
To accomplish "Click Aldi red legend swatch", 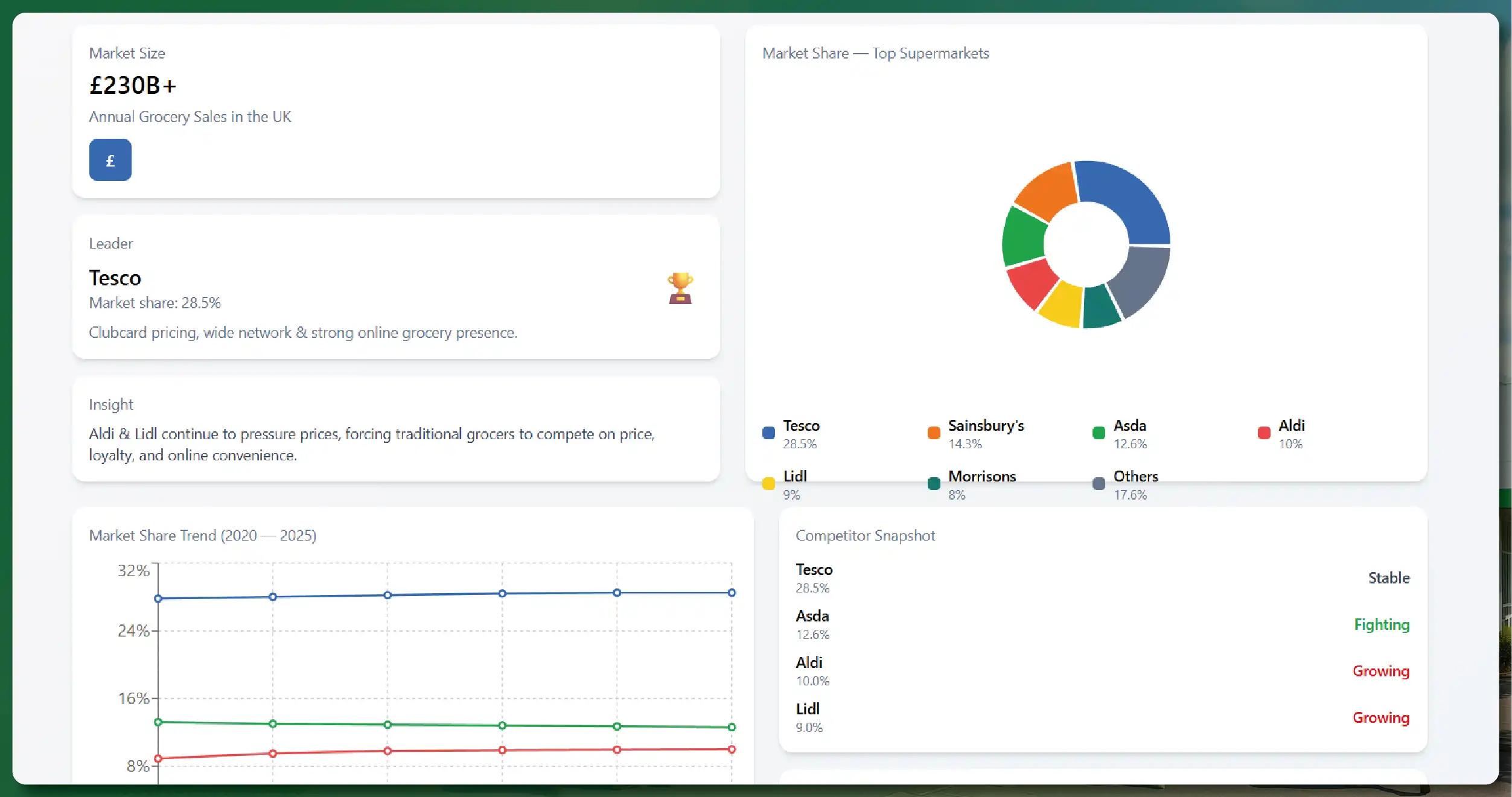I will (1264, 433).
